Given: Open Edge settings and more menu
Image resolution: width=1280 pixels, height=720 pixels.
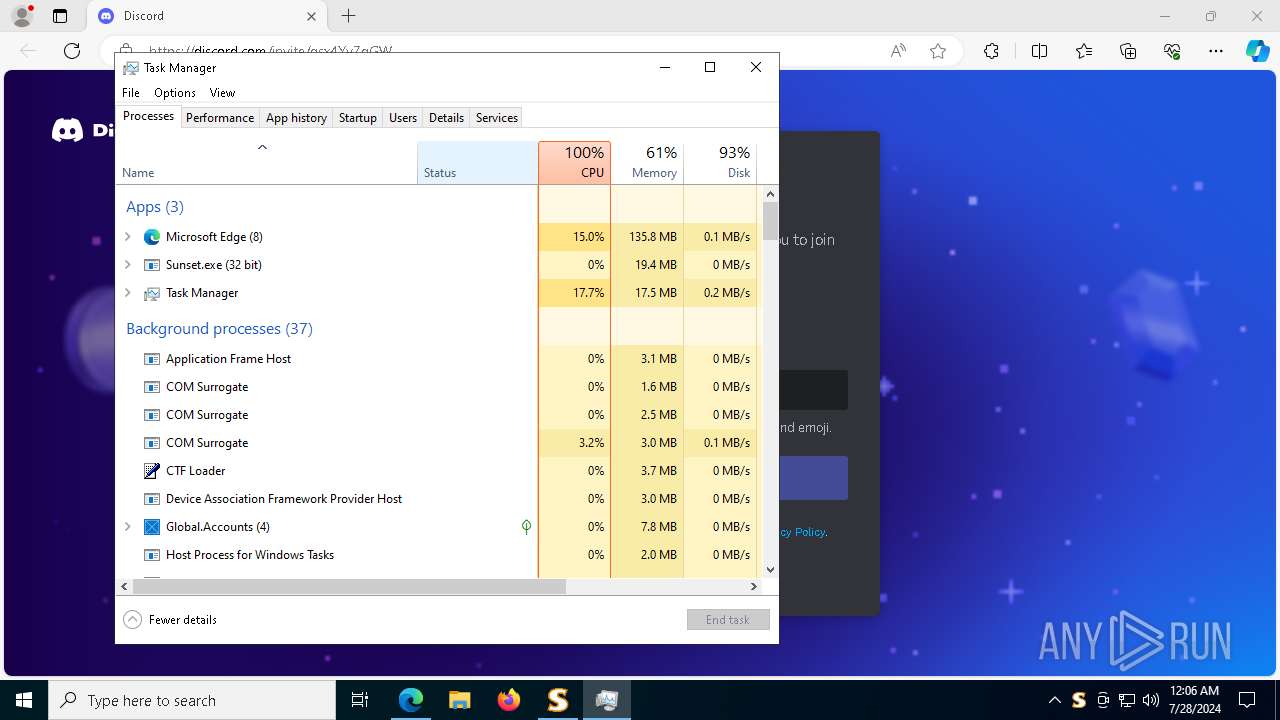Looking at the screenshot, I should point(1216,51).
